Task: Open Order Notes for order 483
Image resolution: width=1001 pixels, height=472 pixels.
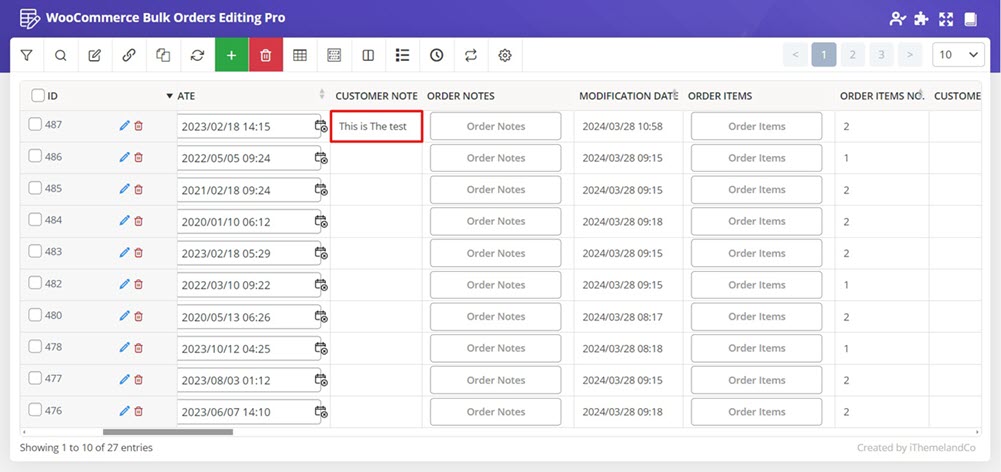Action: point(495,253)
